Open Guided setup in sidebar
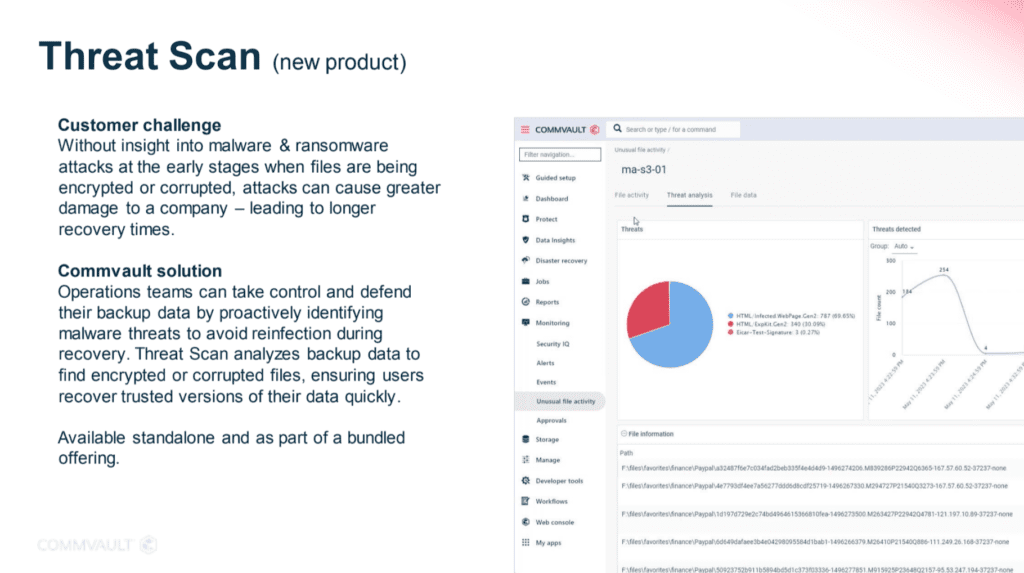The image size is (1024, 573). point(555,178)
